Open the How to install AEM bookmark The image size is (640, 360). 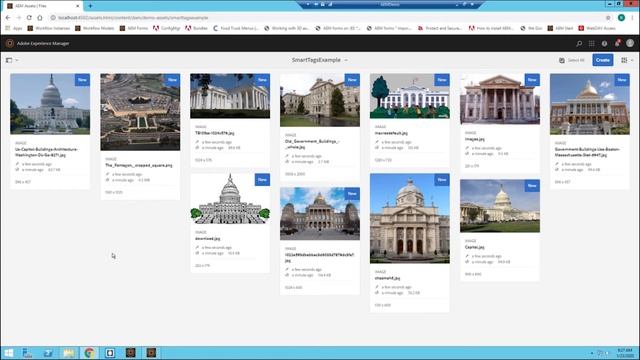[x=491, y=28]
